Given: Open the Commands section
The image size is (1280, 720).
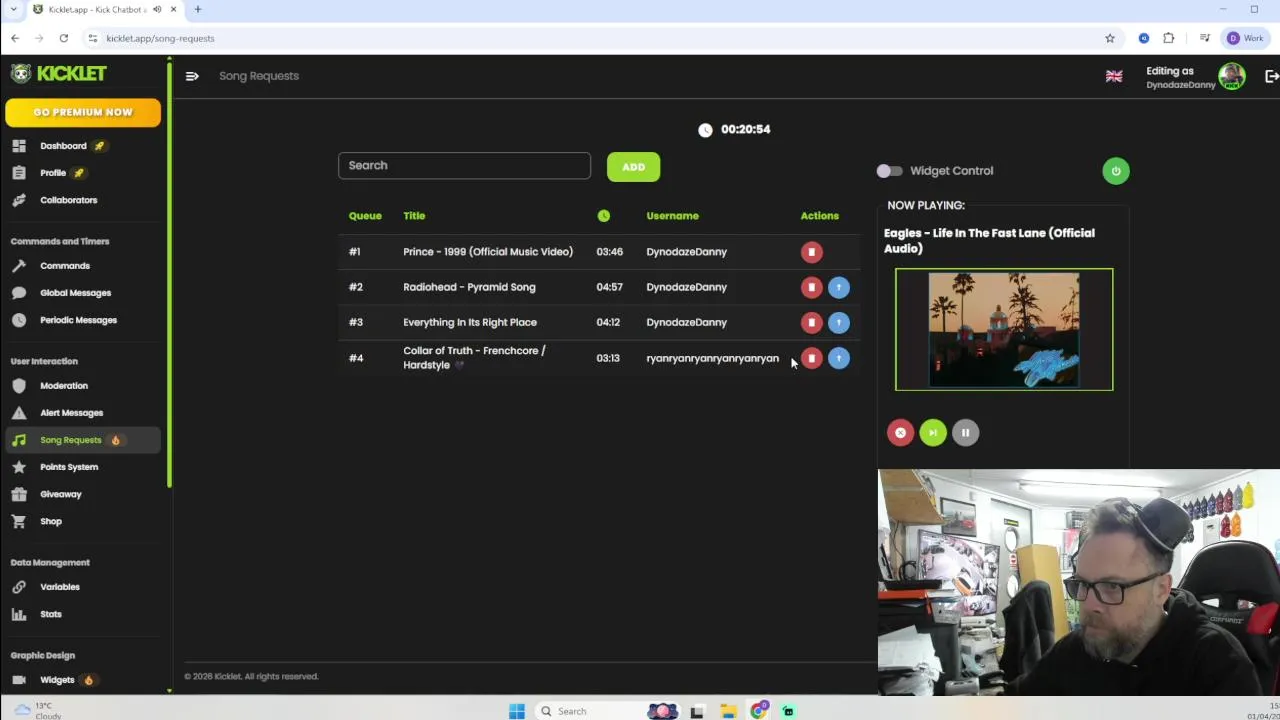Looking at the screenshot, I should pos(64,266).
